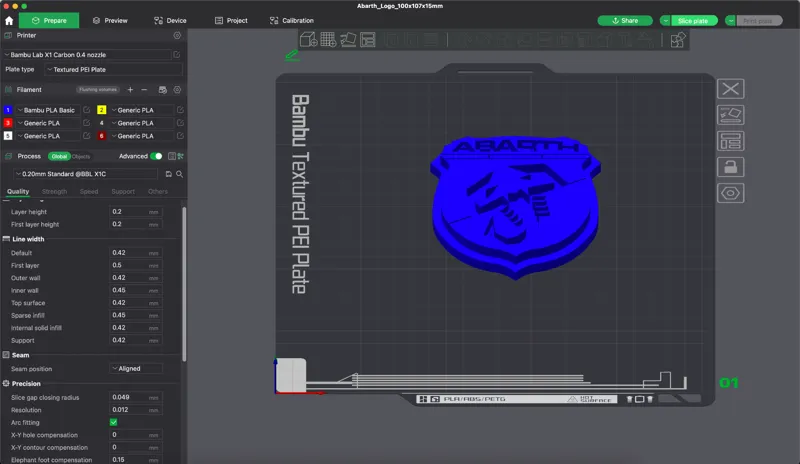
Task: Uncheck the Arc fitting checkbox
Action: pos(113,422)
